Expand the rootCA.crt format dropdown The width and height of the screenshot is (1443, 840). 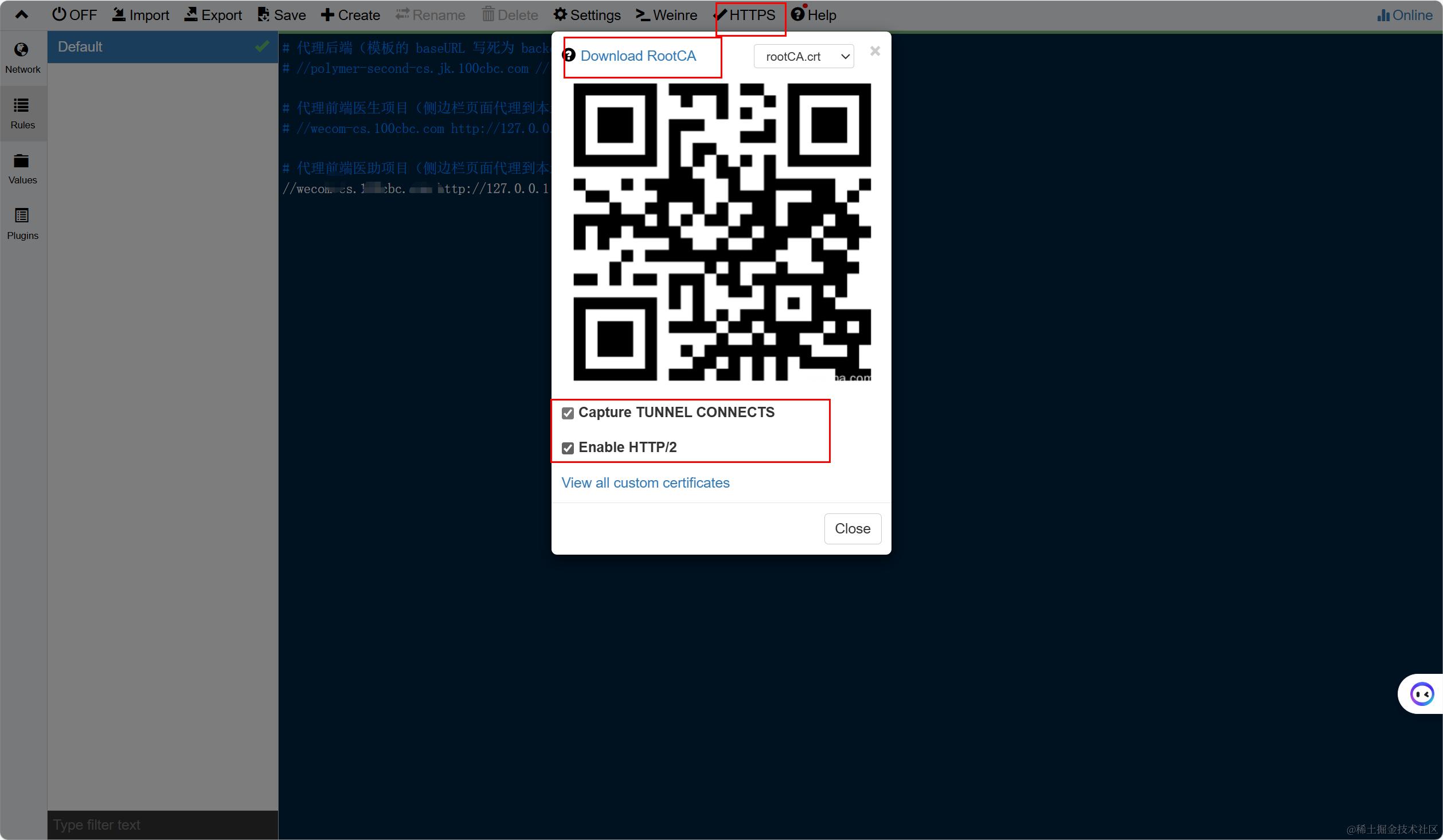pyautogui.click(x=804, y=56)
